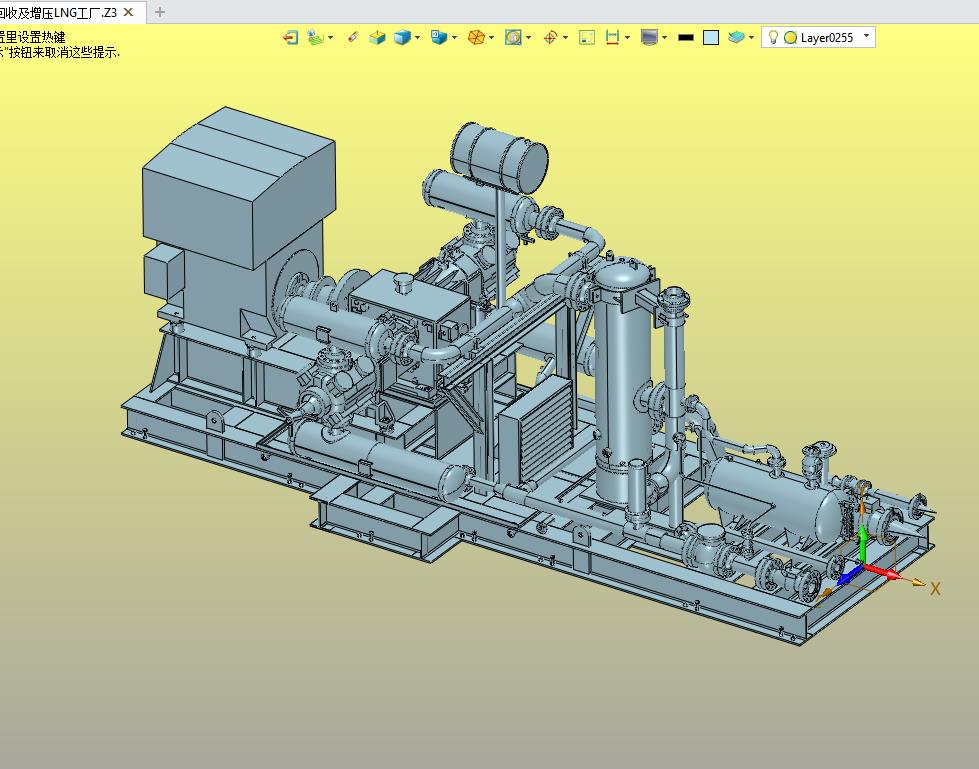Screen dimensions: 979x769
Task: Open the Layer0255 dropdown list
Action: coord(866,36)
